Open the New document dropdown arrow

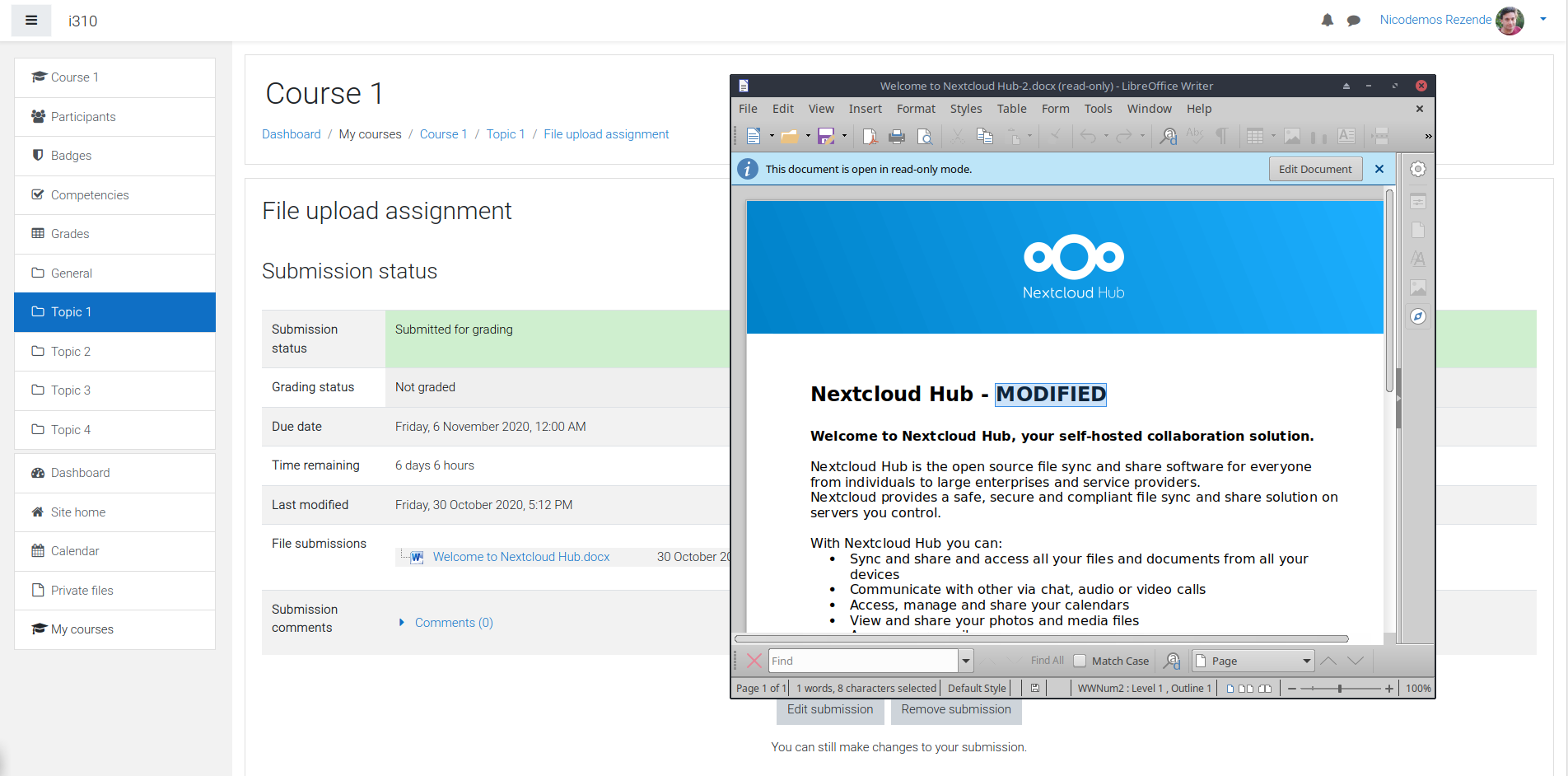[772, 136]
